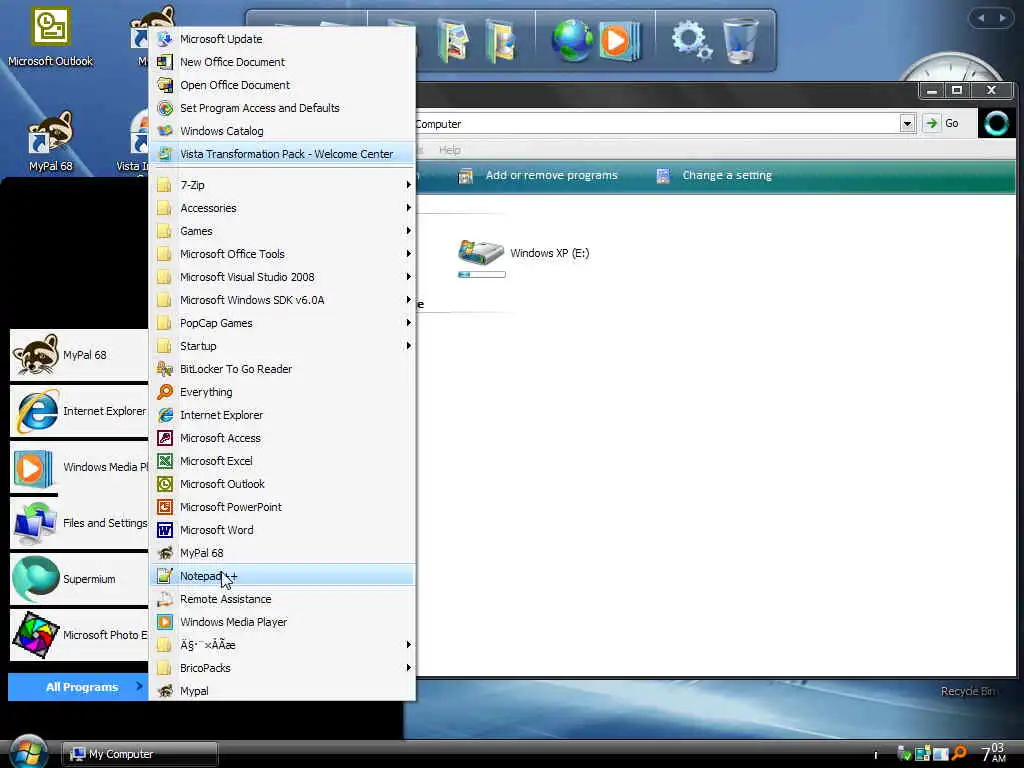Open Microsoft Outlook desktop shortcut
This screenshot has height=768, width=1024.
[x=50, y=37]
